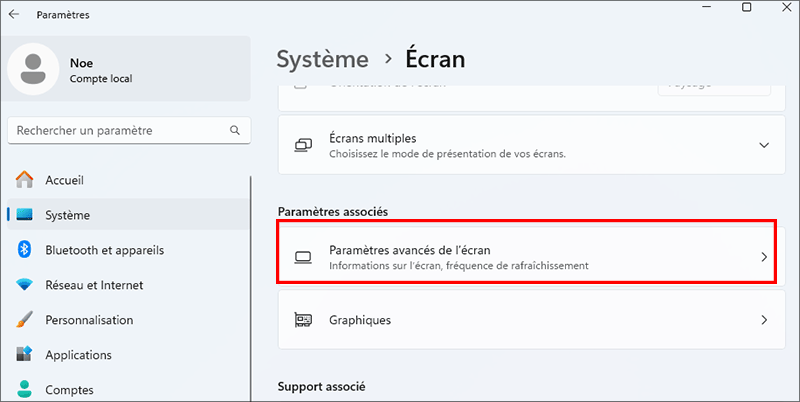Go to Personnalisation settings
The image size is (800, 402).
(x=89, y=320)
